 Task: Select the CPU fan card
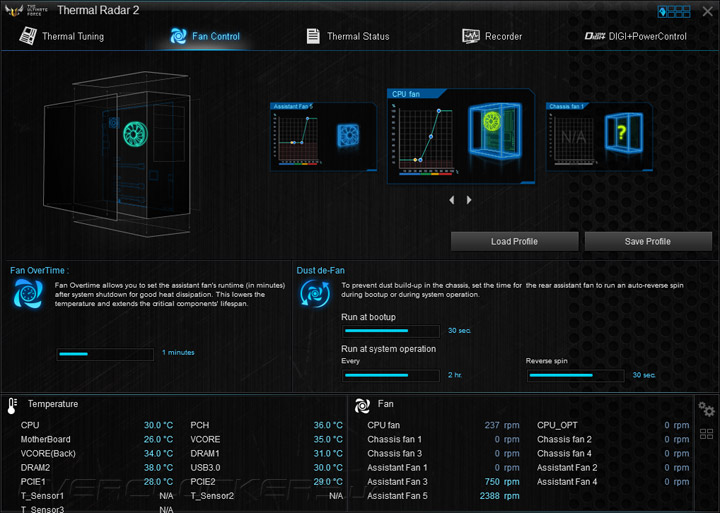pyautogui.click(x=461, y=136)
